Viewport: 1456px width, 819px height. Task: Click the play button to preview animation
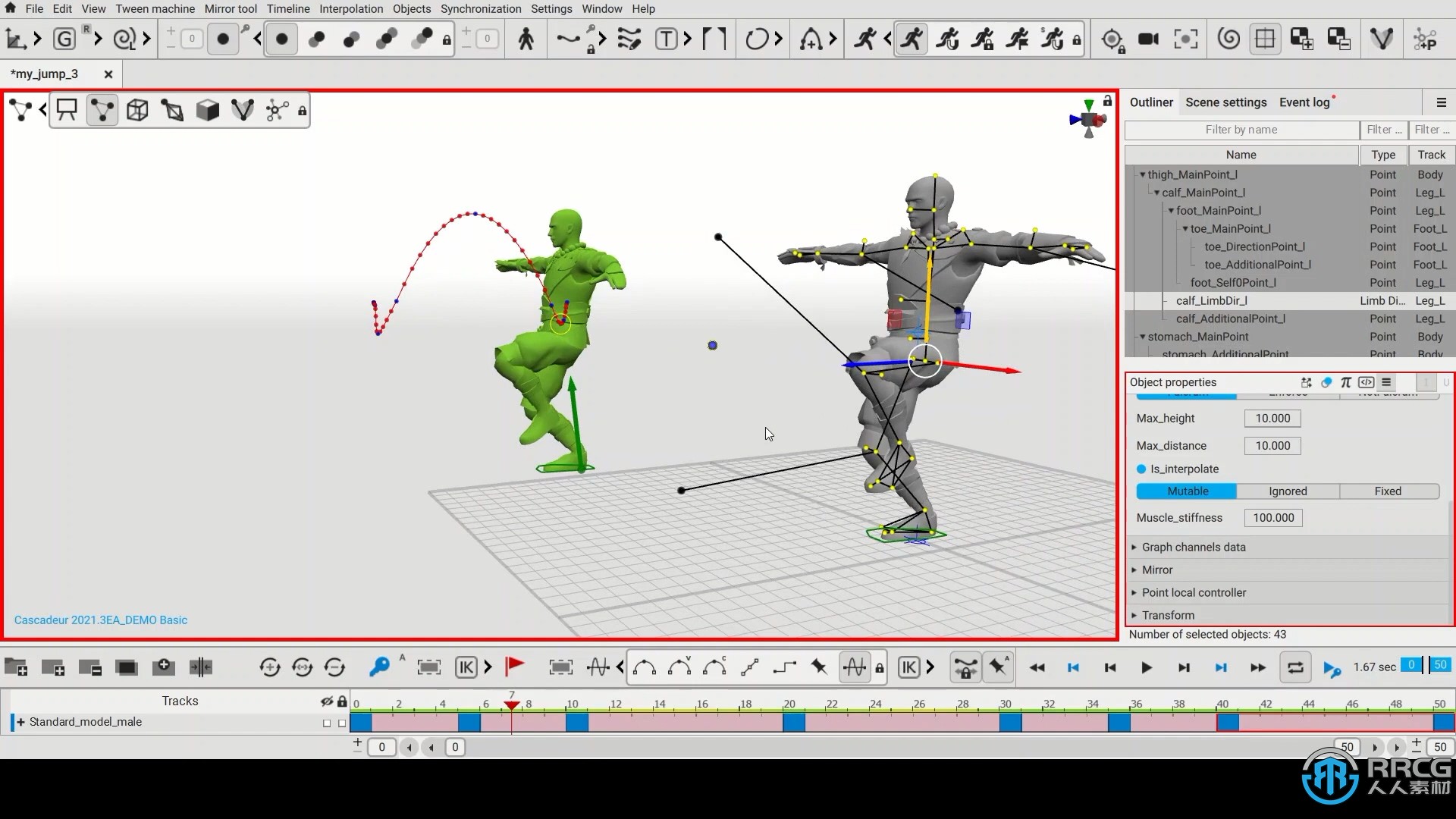1147,668
